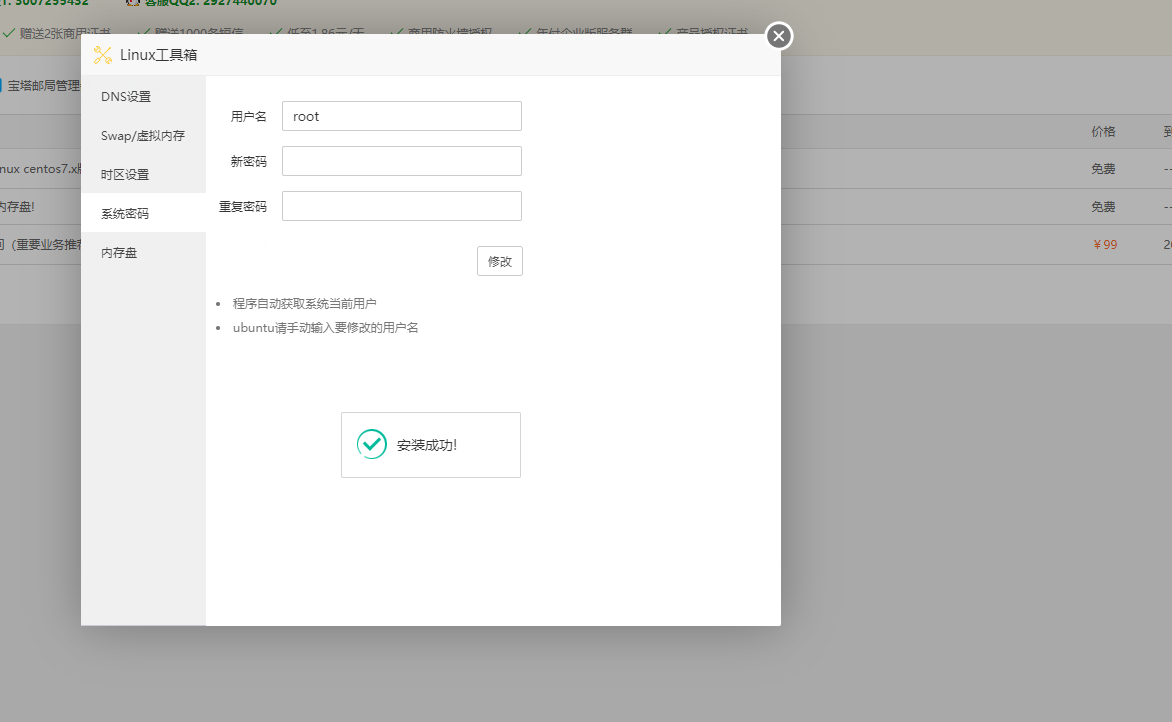Click the Linux工具箱 title text

158,55
